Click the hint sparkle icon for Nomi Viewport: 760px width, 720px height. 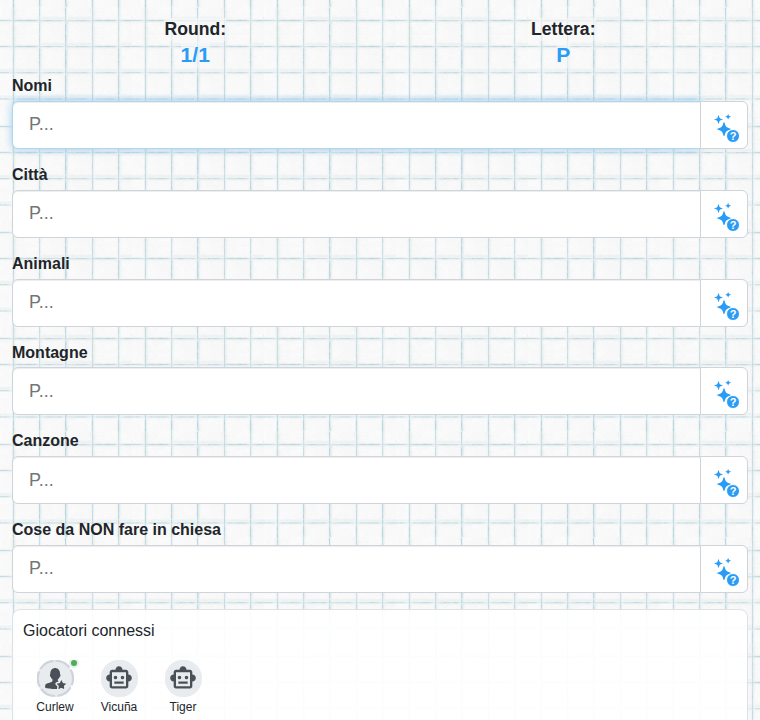coord(724,126)
